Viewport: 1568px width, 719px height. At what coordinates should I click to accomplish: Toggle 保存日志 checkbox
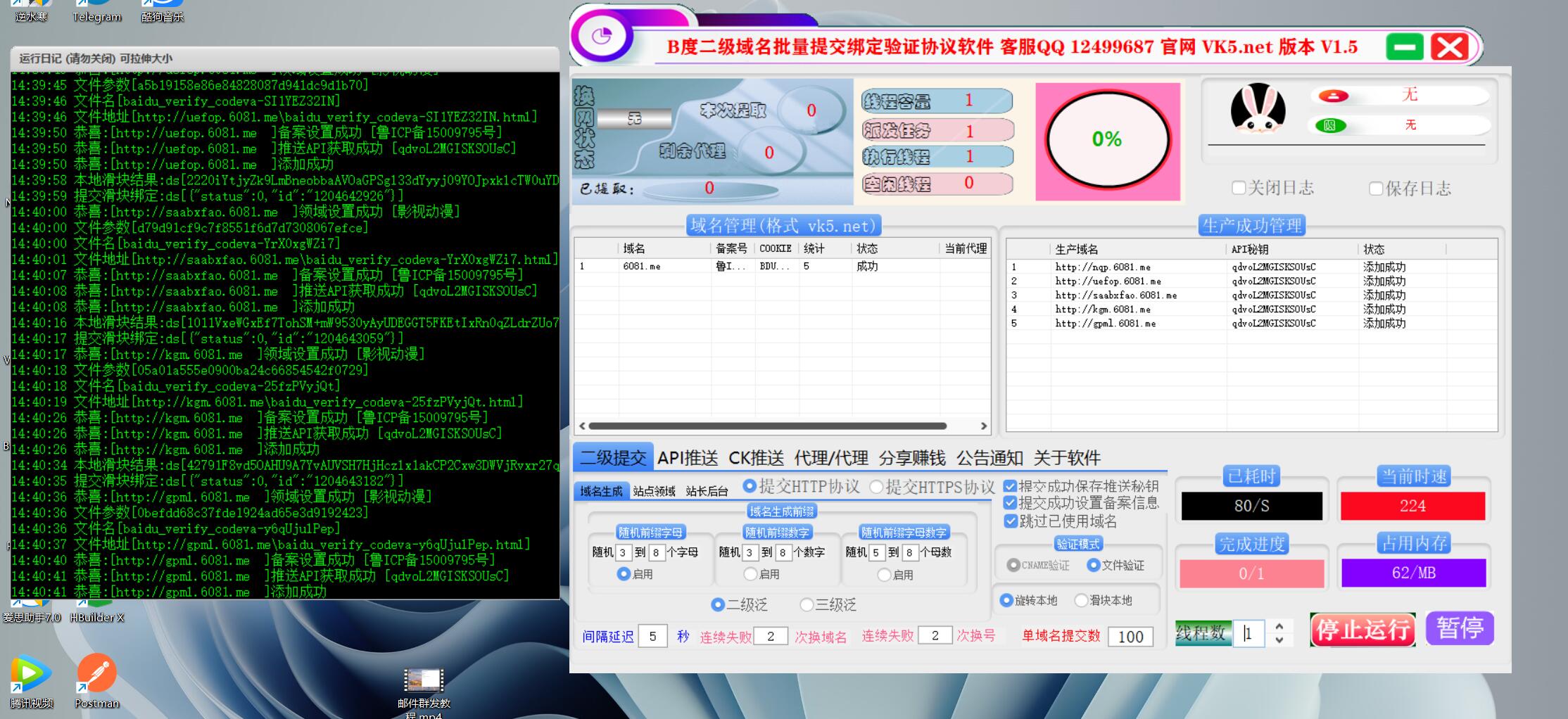tap(1376, 189)
